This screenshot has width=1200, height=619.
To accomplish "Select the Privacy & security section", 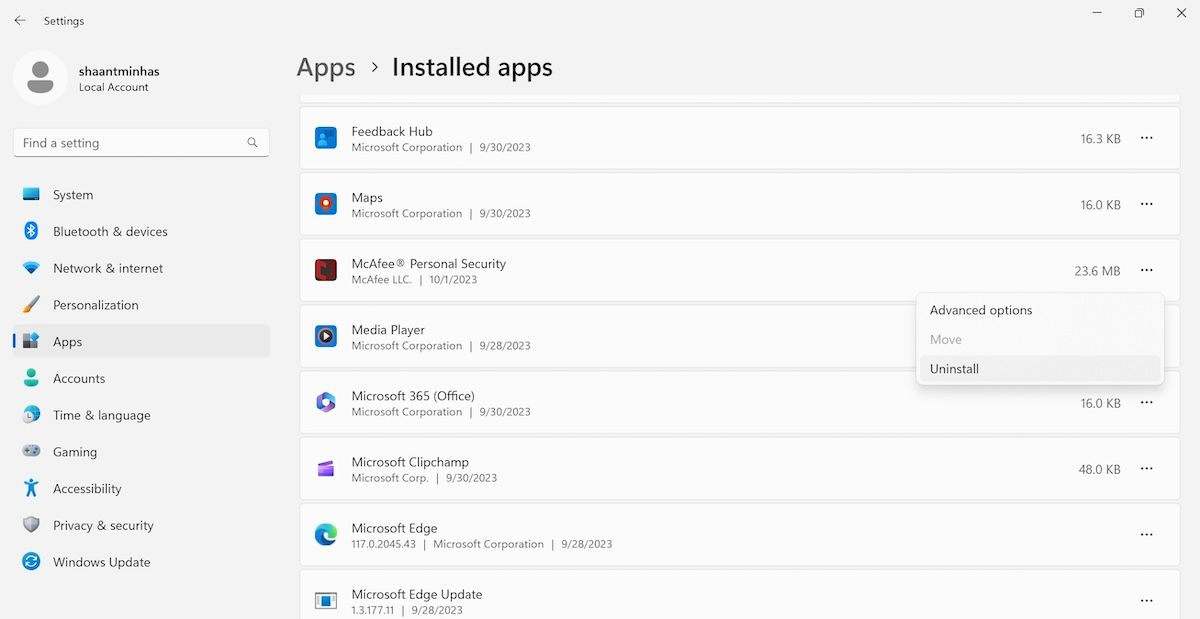I will click(103, 525).
